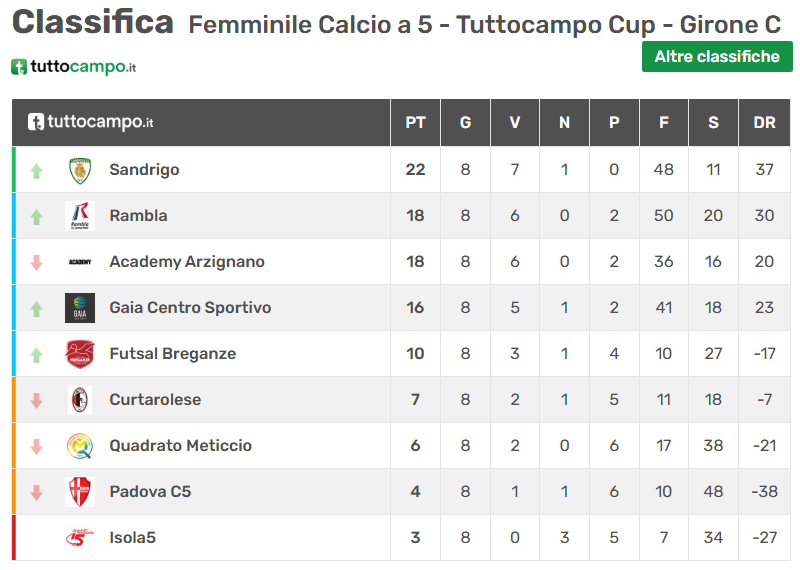800x570 pixels.
Task: Click the red down arrow beside Curtarolese
Action: [x=37, y=401]
